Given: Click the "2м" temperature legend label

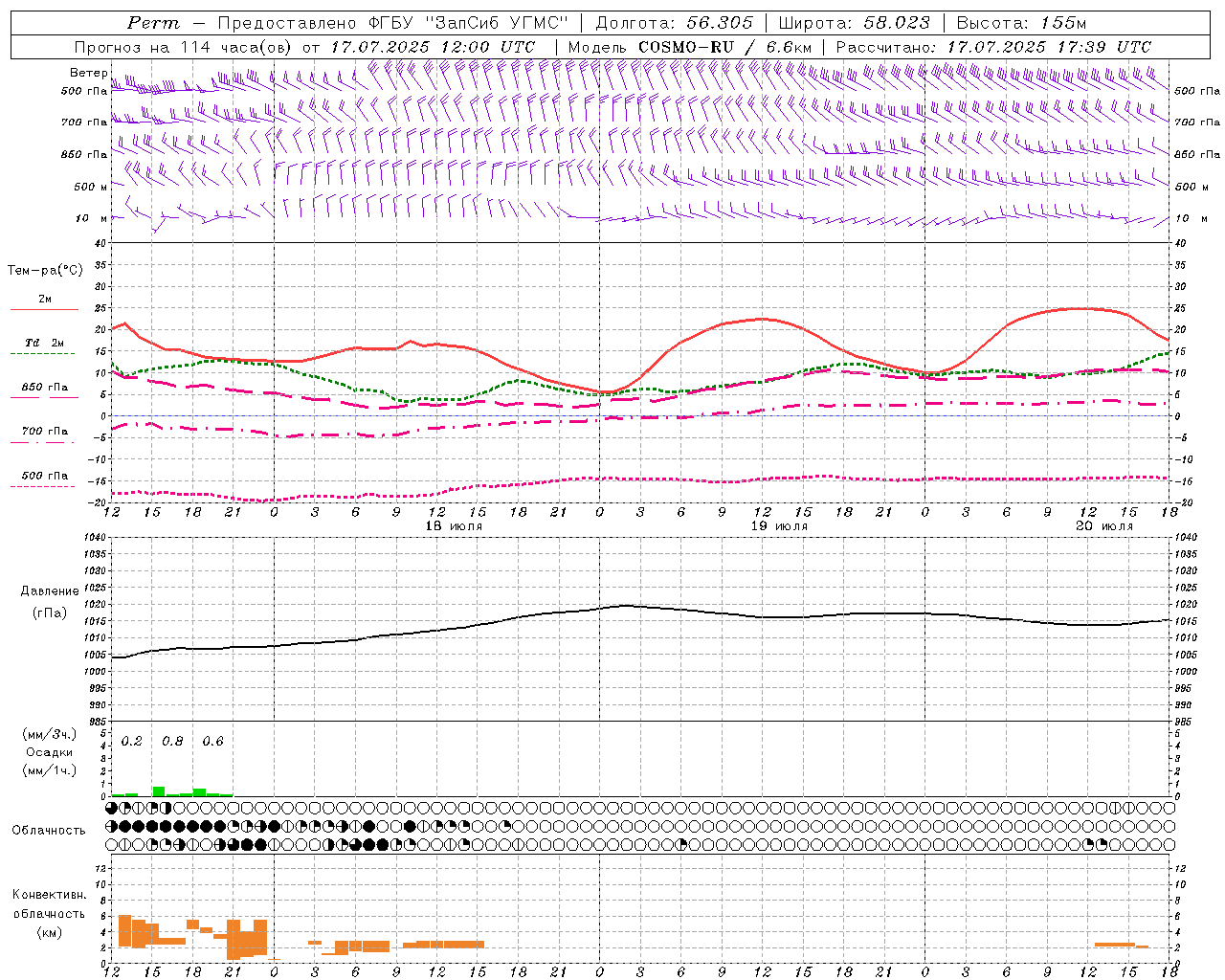Looking at the screenshot, I should (x=45, y=300).
